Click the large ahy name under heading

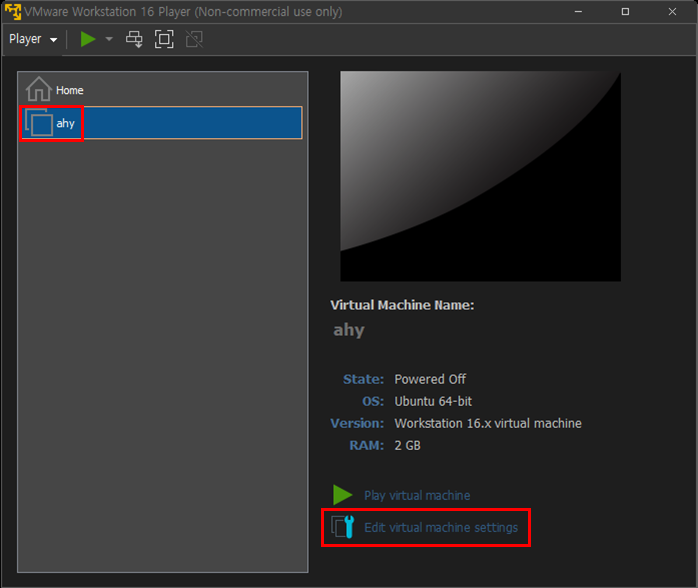point(349,331)
